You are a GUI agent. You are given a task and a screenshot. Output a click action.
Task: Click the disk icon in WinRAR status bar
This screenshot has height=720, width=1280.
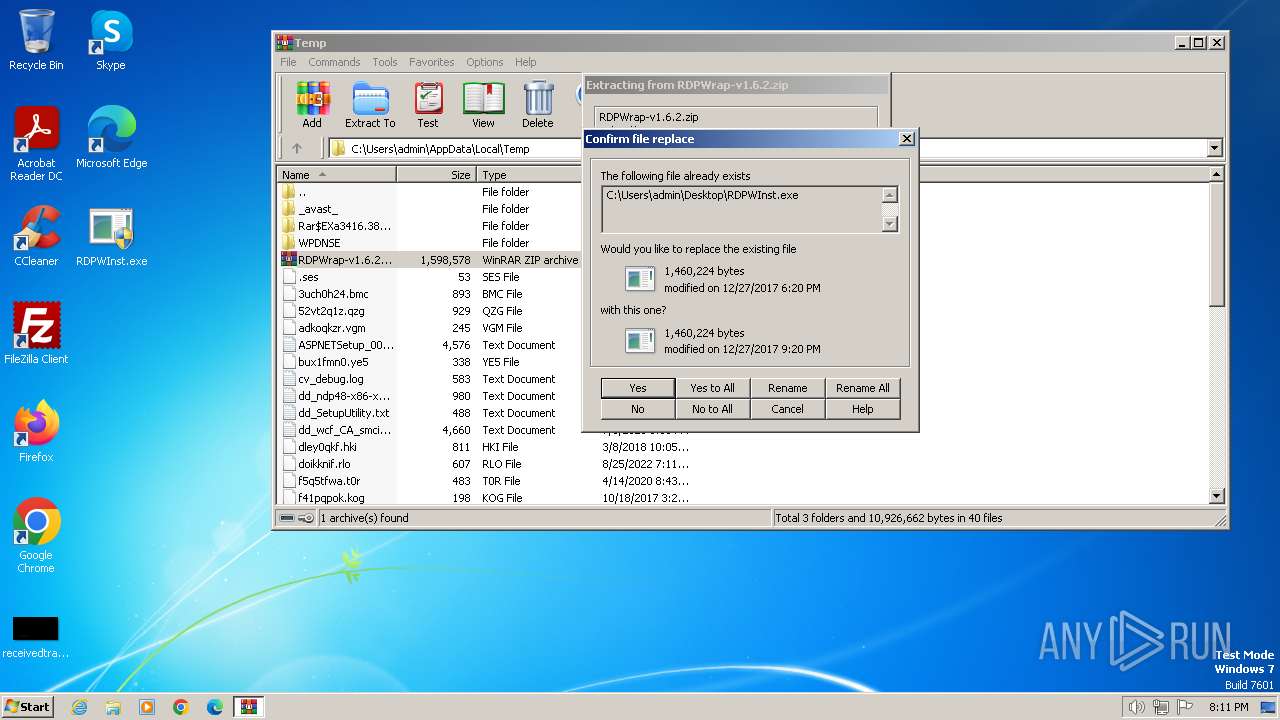pos(287,518)
